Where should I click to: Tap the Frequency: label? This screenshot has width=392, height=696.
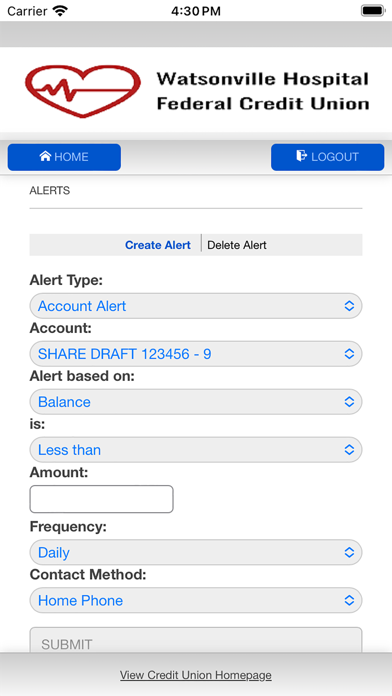tap(68, 527)
